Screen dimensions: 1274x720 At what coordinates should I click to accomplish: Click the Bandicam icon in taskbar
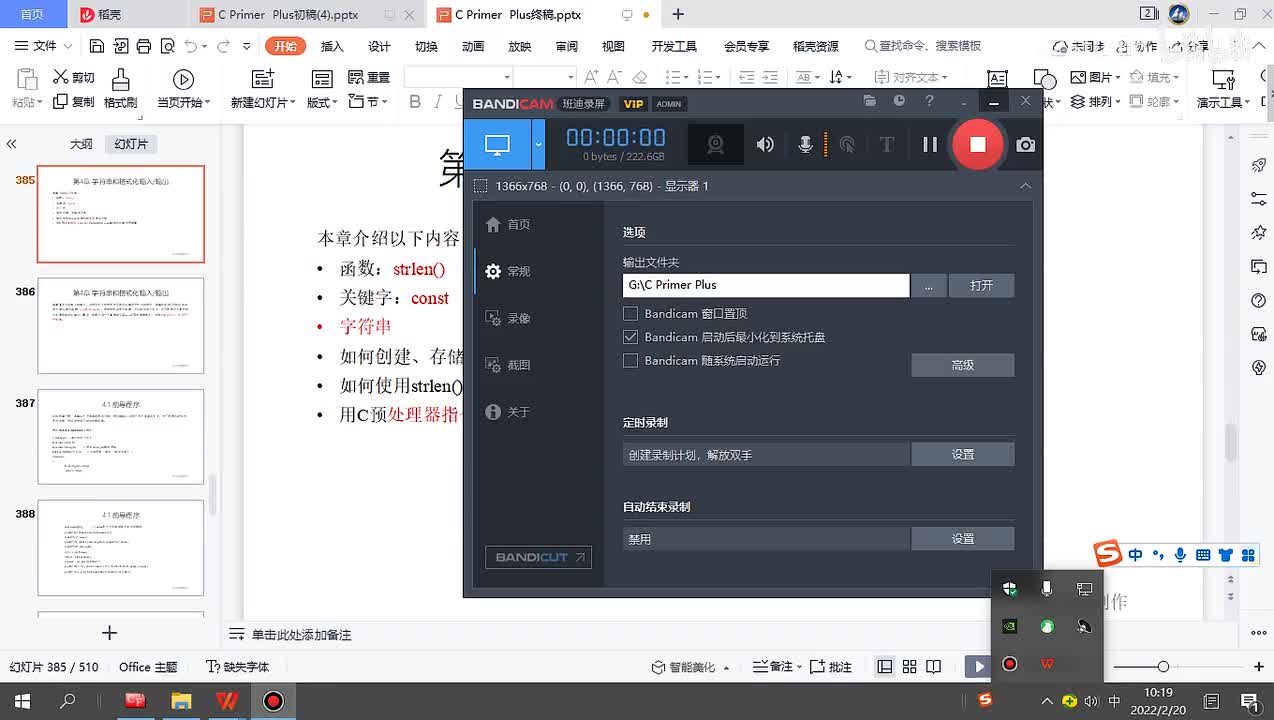point(273,701)
